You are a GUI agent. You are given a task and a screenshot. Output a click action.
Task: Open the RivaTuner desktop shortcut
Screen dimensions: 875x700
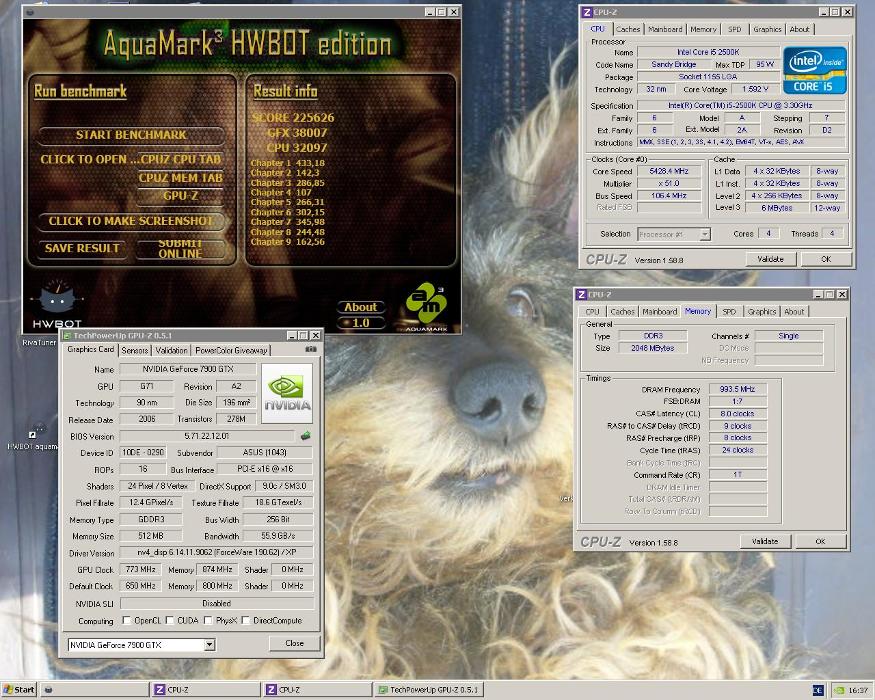coord(39,342)
